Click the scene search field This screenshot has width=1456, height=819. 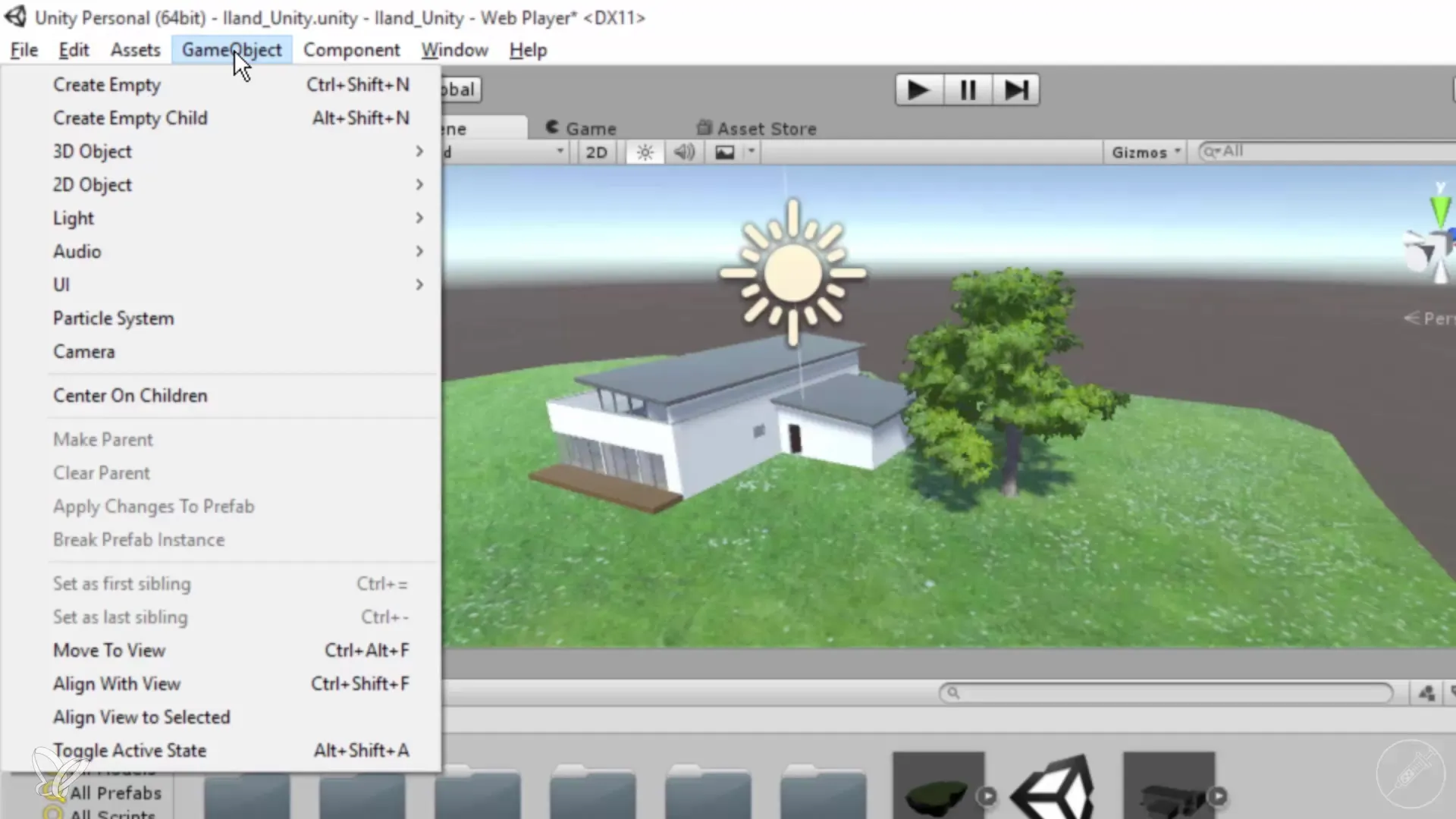(x=1327, y=152)
